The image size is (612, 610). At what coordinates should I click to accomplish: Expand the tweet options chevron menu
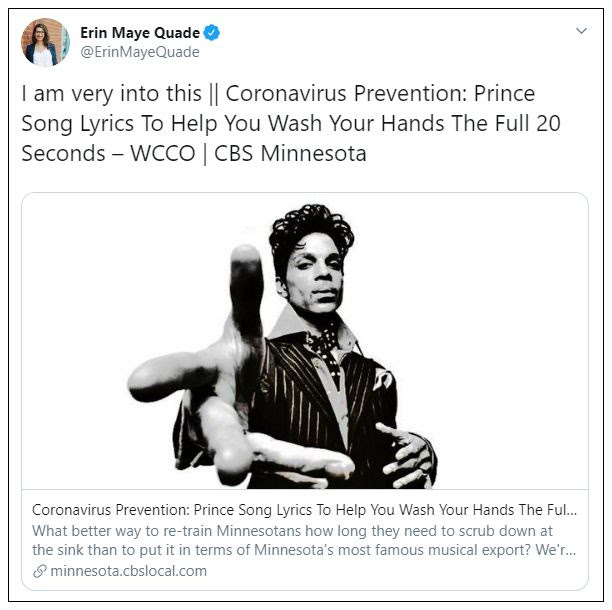582,31
